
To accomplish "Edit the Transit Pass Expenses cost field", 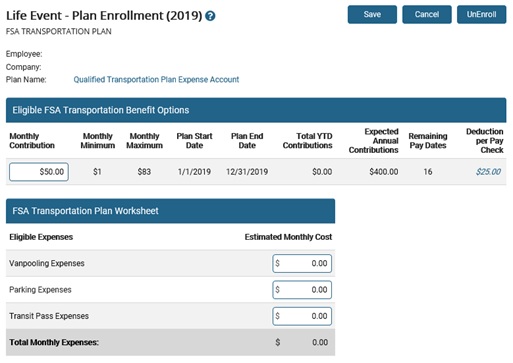I will coord(302,316).
